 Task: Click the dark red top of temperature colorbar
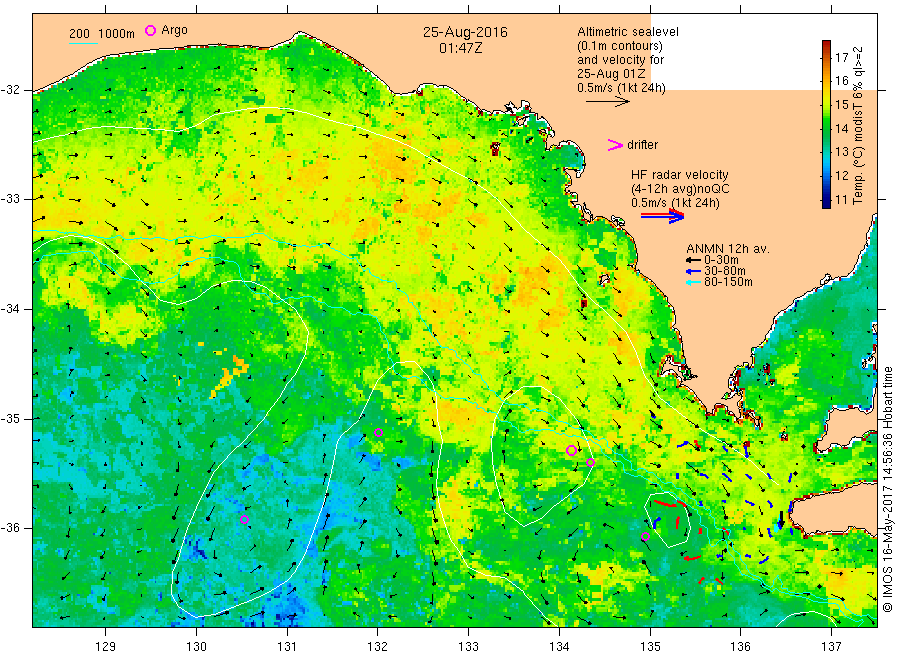click(826, 45)
